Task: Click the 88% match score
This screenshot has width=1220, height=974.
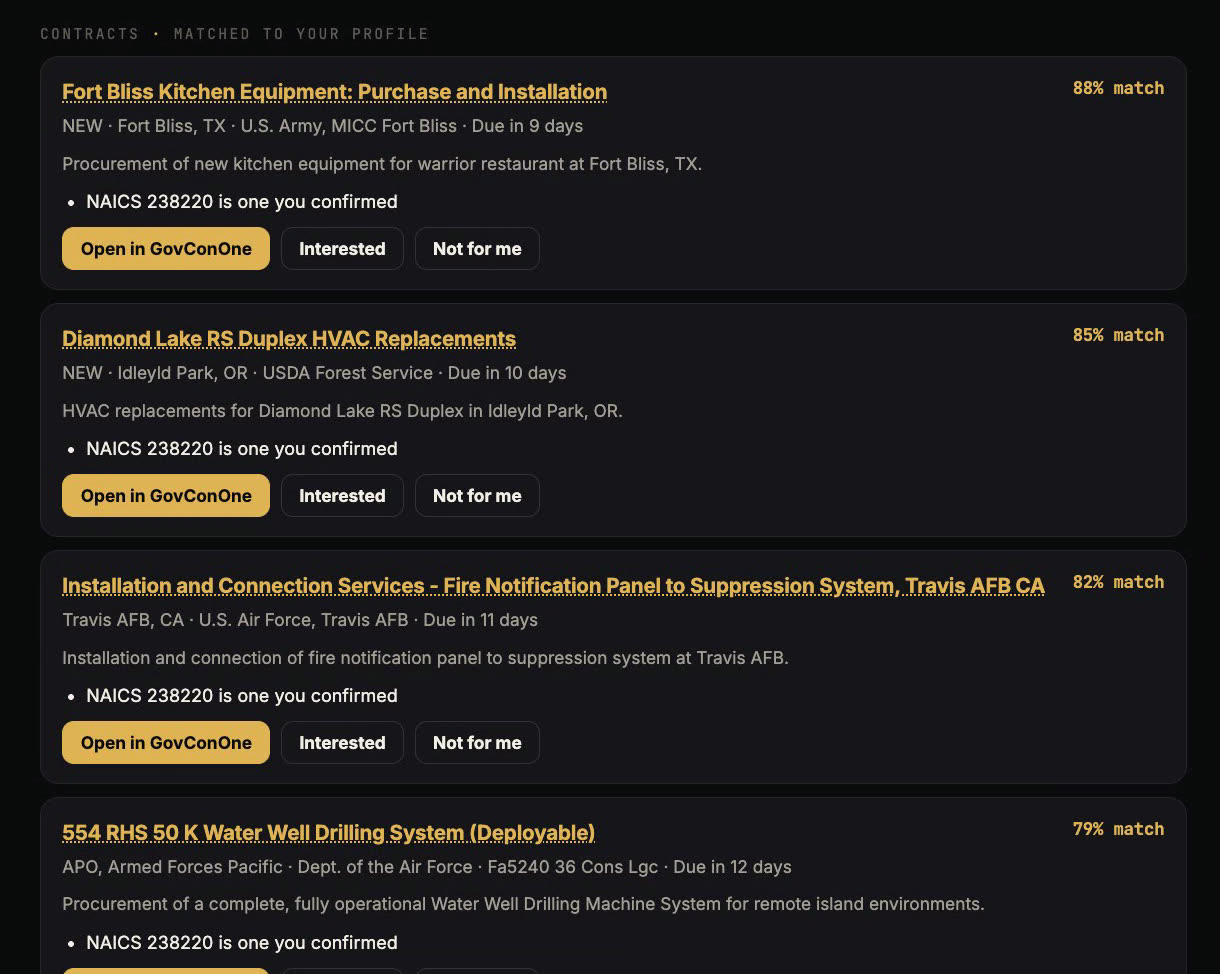Action: (1118, 88)
